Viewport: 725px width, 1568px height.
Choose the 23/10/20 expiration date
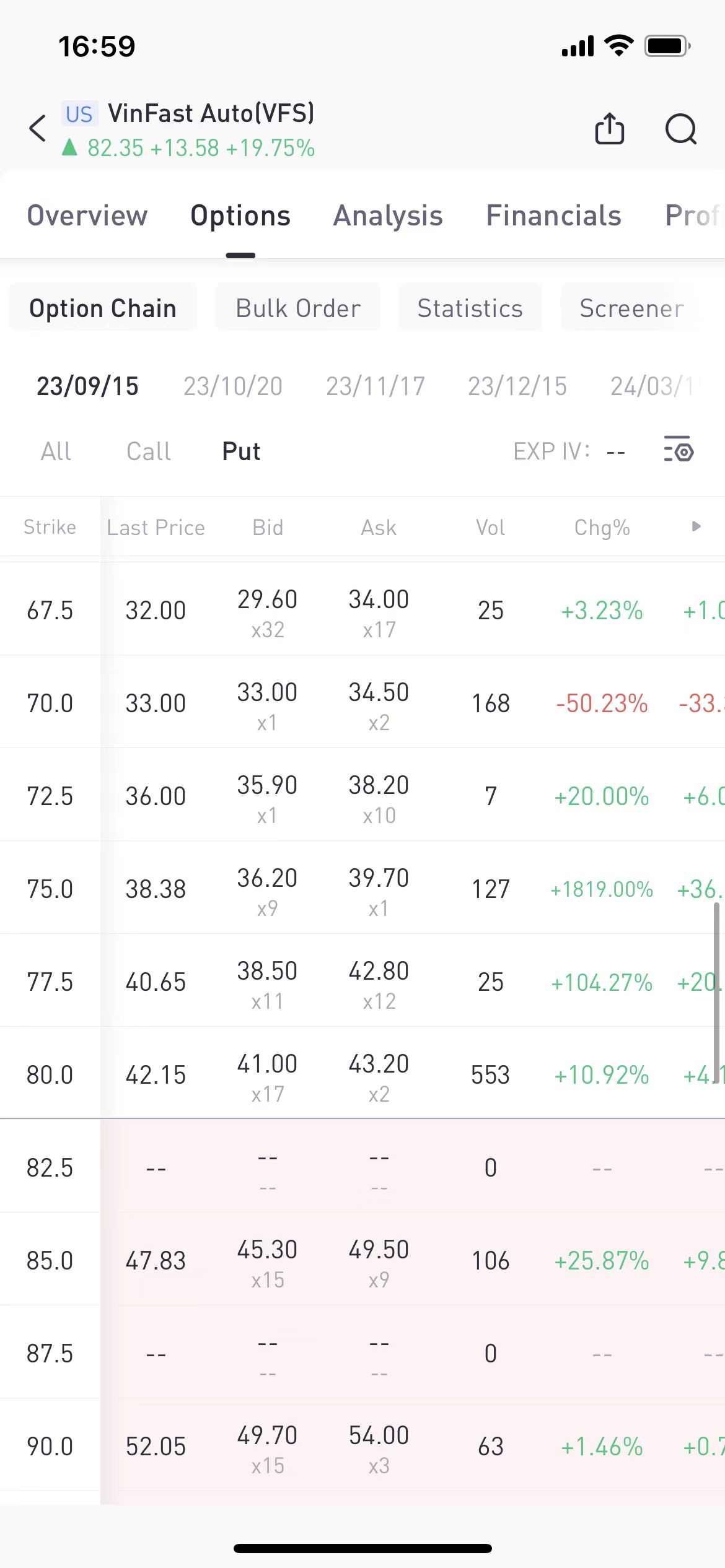pos(233,386)
